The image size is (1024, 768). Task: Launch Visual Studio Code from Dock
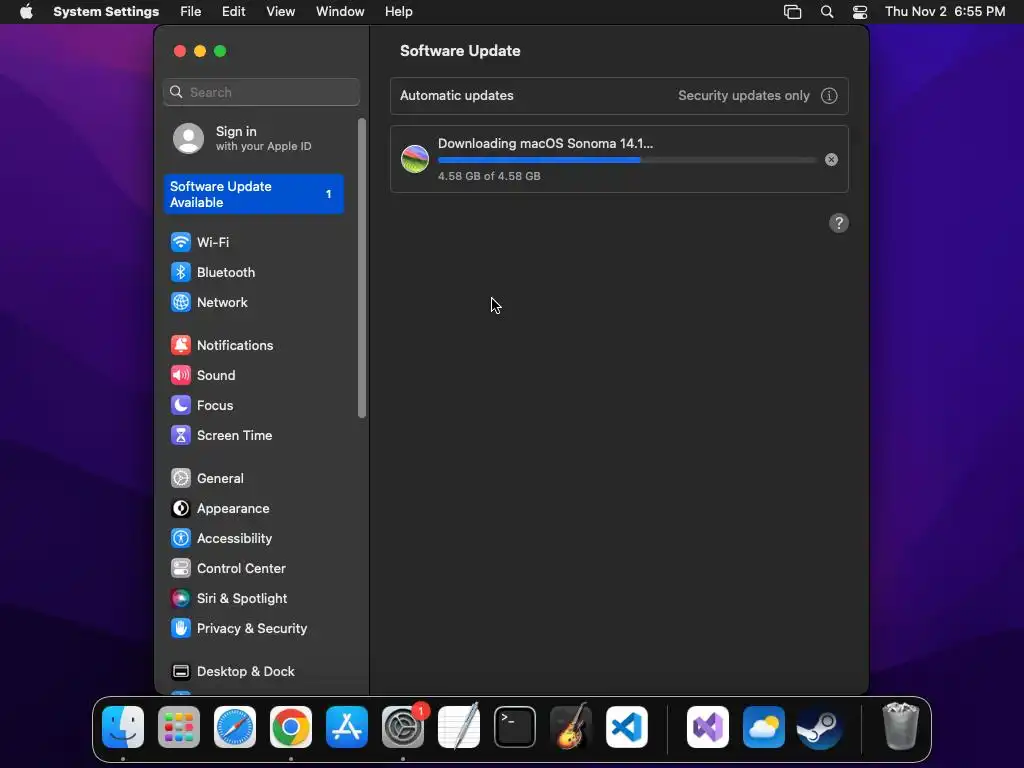click(x=627, y=727)
